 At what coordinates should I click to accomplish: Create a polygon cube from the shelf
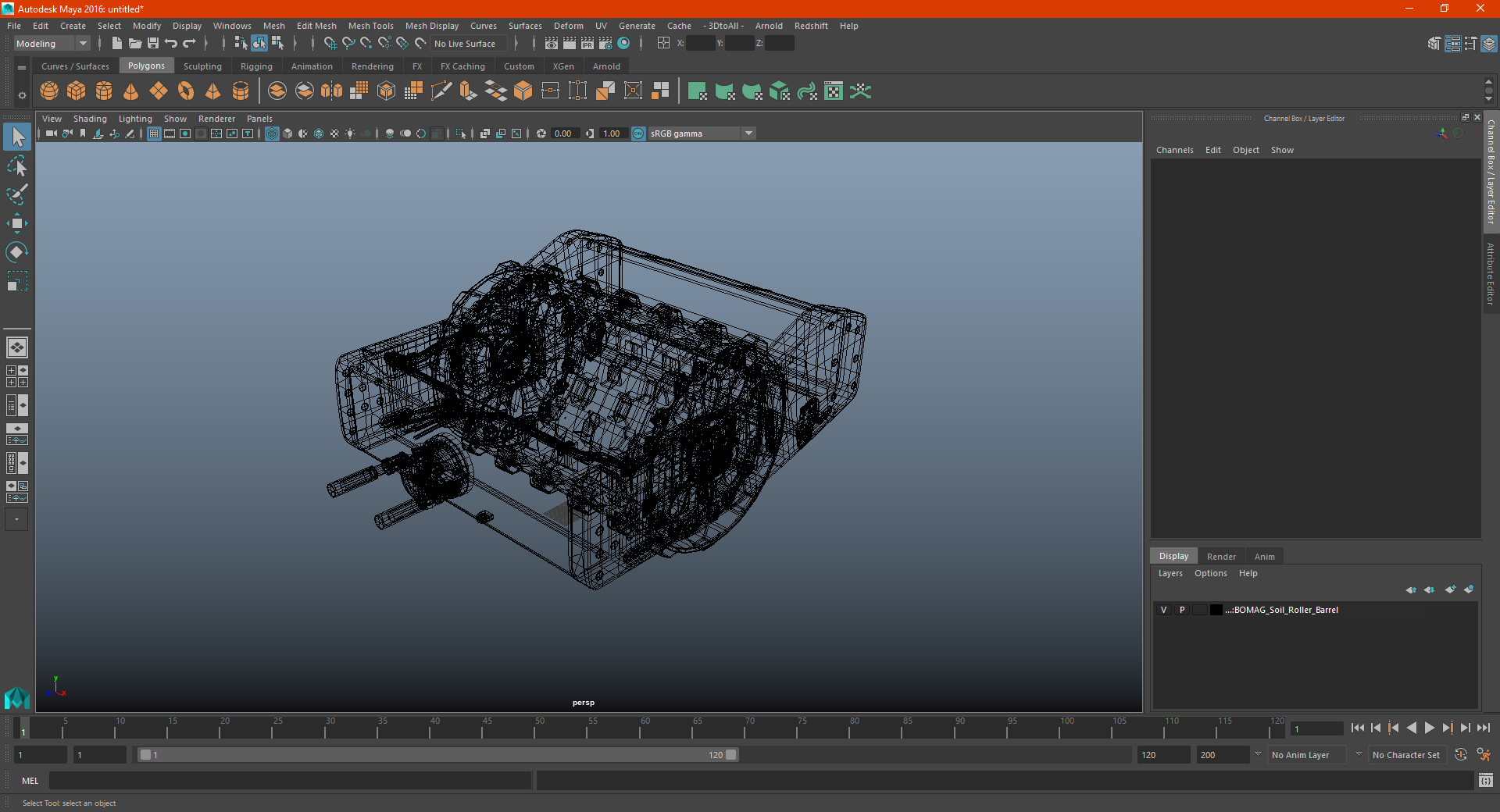pos(77,91)
